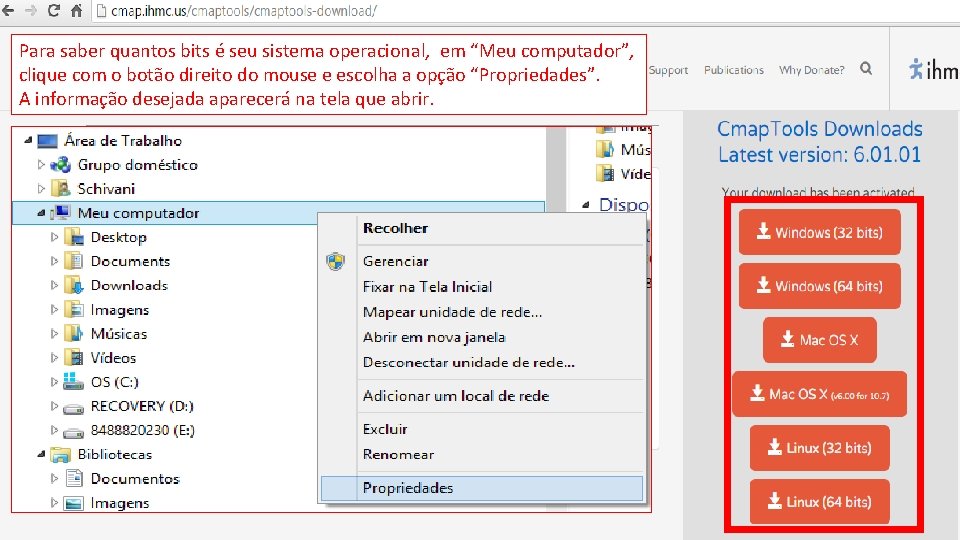Expand the Downloads folder node
The height and width of the screenshot is (540, 960).
point(54,285)
